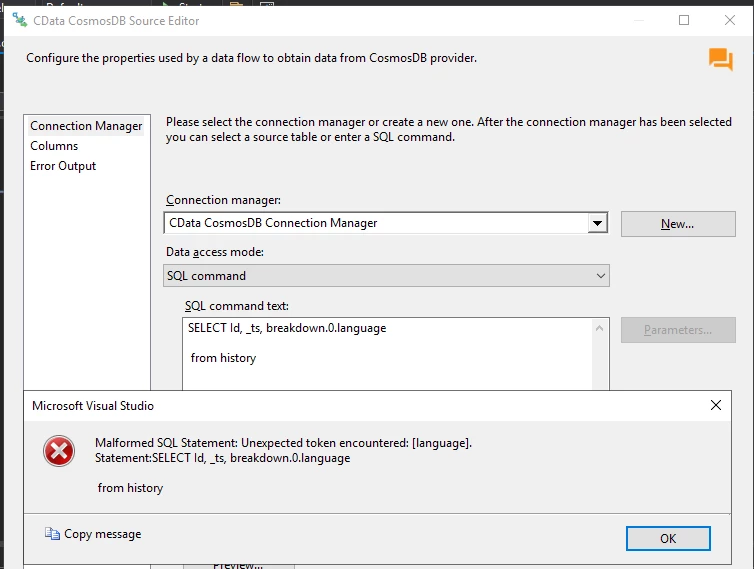Click the New... connection button
The image size is (754, 569).
tap(678, 224)
